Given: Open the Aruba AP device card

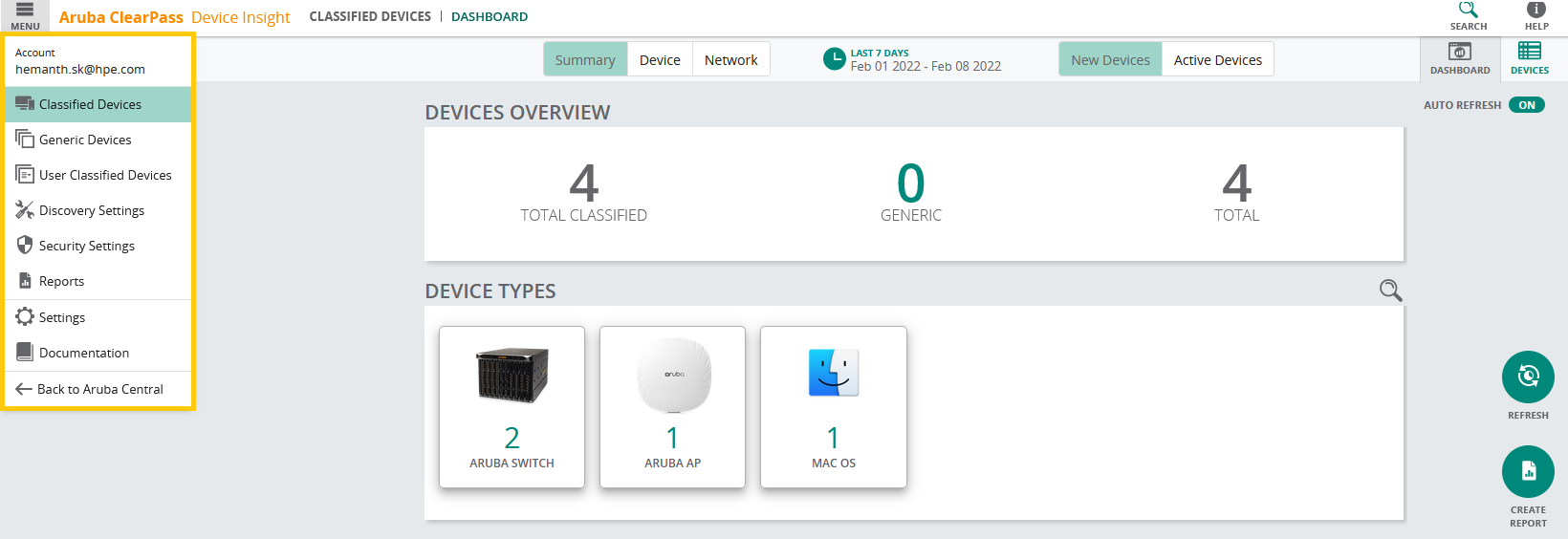Looking at the screenshot, I should [672, 407].
